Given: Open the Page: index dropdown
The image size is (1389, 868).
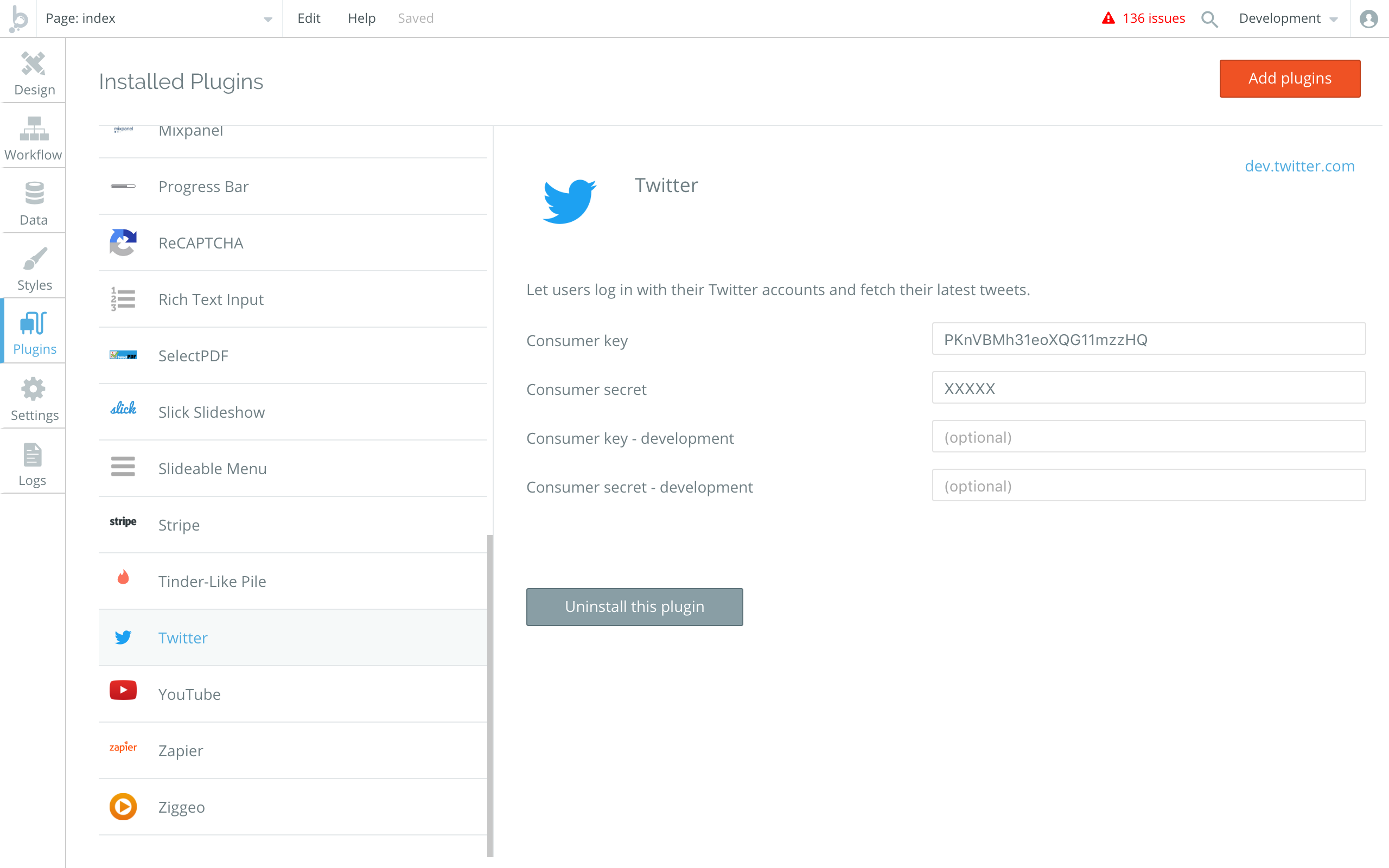Looking at the screenshot, I should (160, 18).
